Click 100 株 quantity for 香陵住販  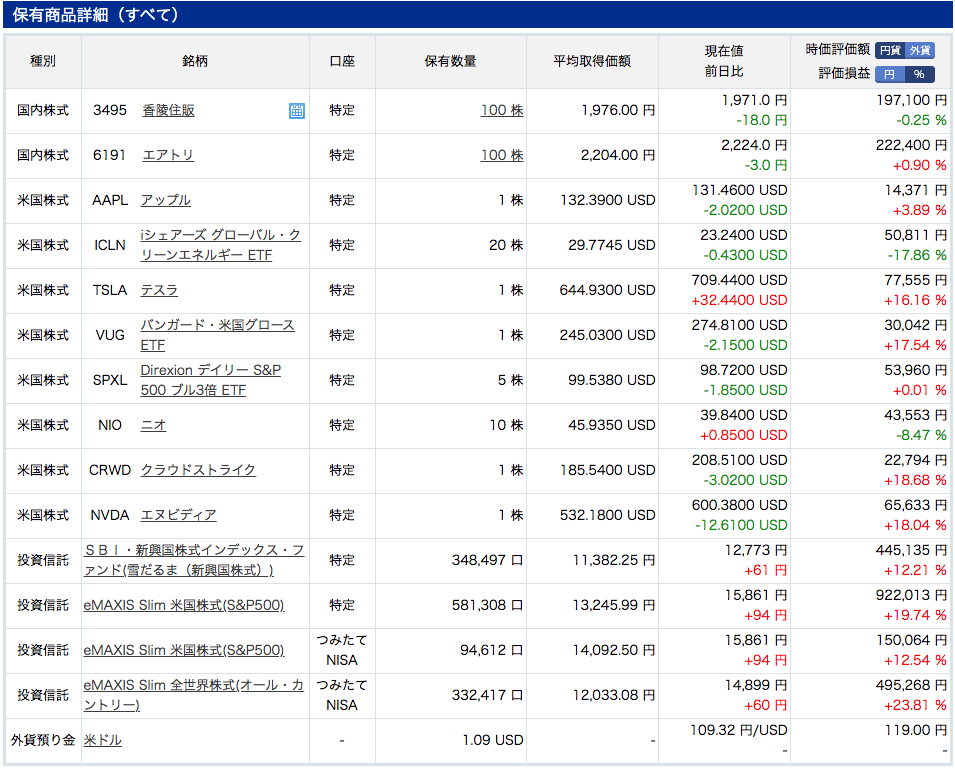[x=502, y=110]
